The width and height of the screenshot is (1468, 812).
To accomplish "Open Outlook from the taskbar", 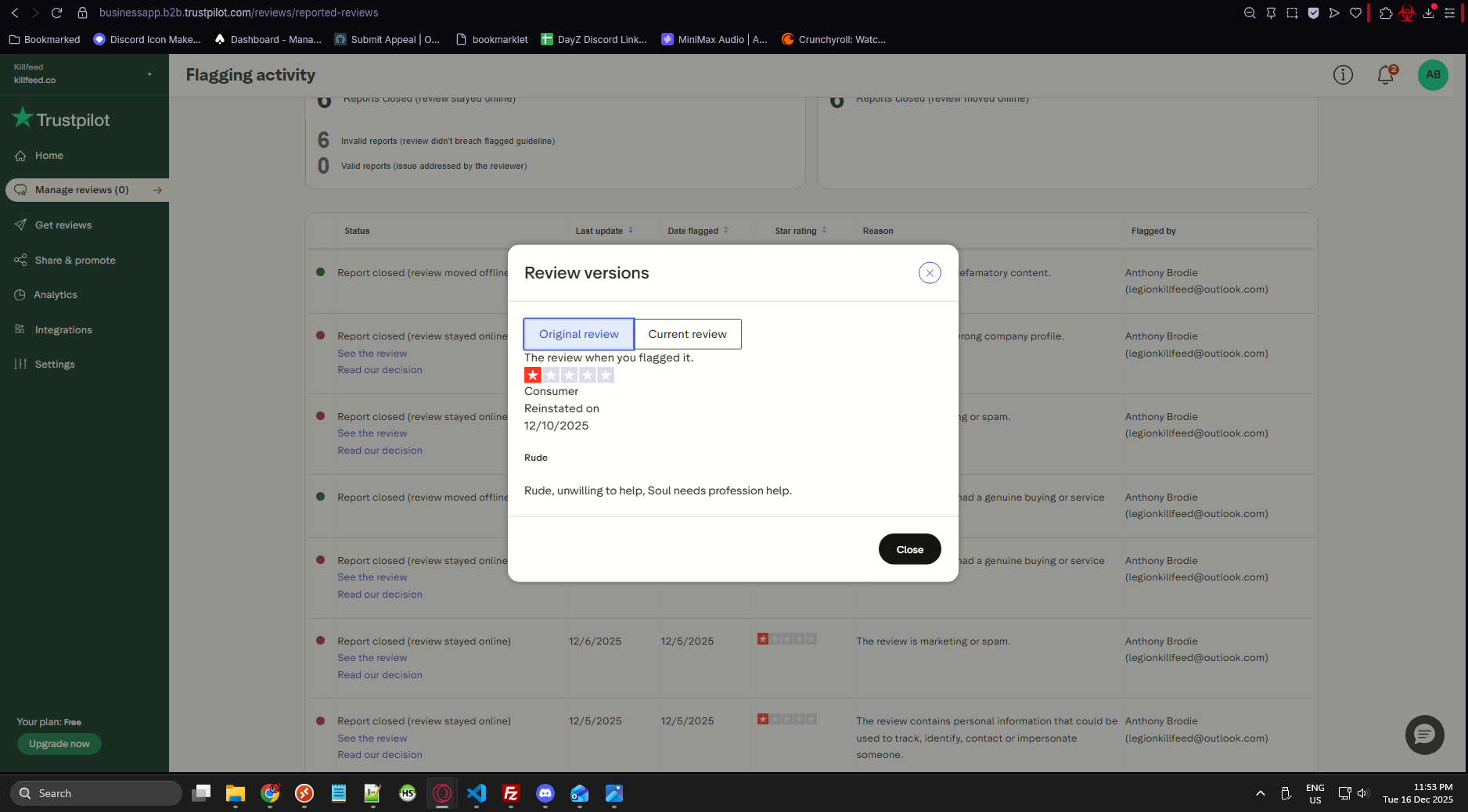I will point(580,793).
